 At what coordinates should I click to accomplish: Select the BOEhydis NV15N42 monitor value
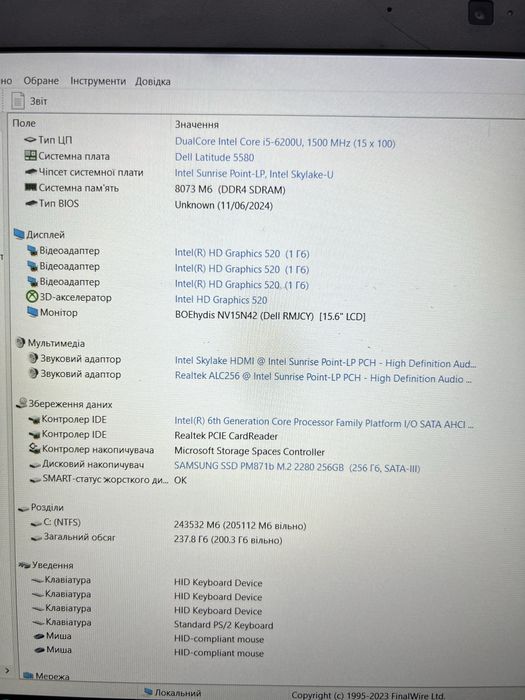(270, 316)
